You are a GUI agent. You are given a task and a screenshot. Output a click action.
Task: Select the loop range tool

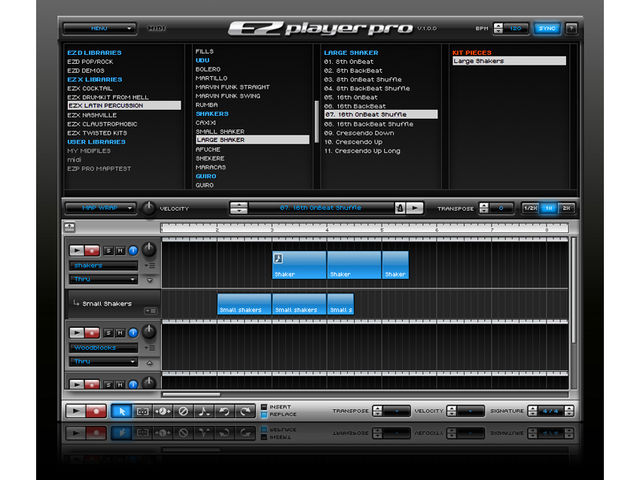142,411
